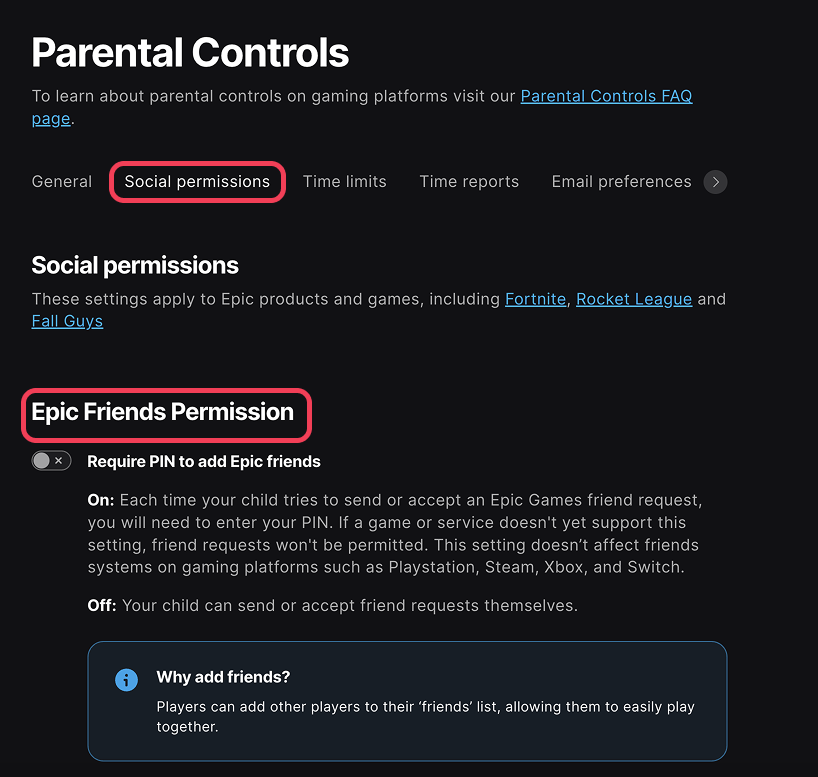Screen dimensions: 818x777
Task: Click the blue info icon beside "Why add friends?"
Action: coord(126,679)
